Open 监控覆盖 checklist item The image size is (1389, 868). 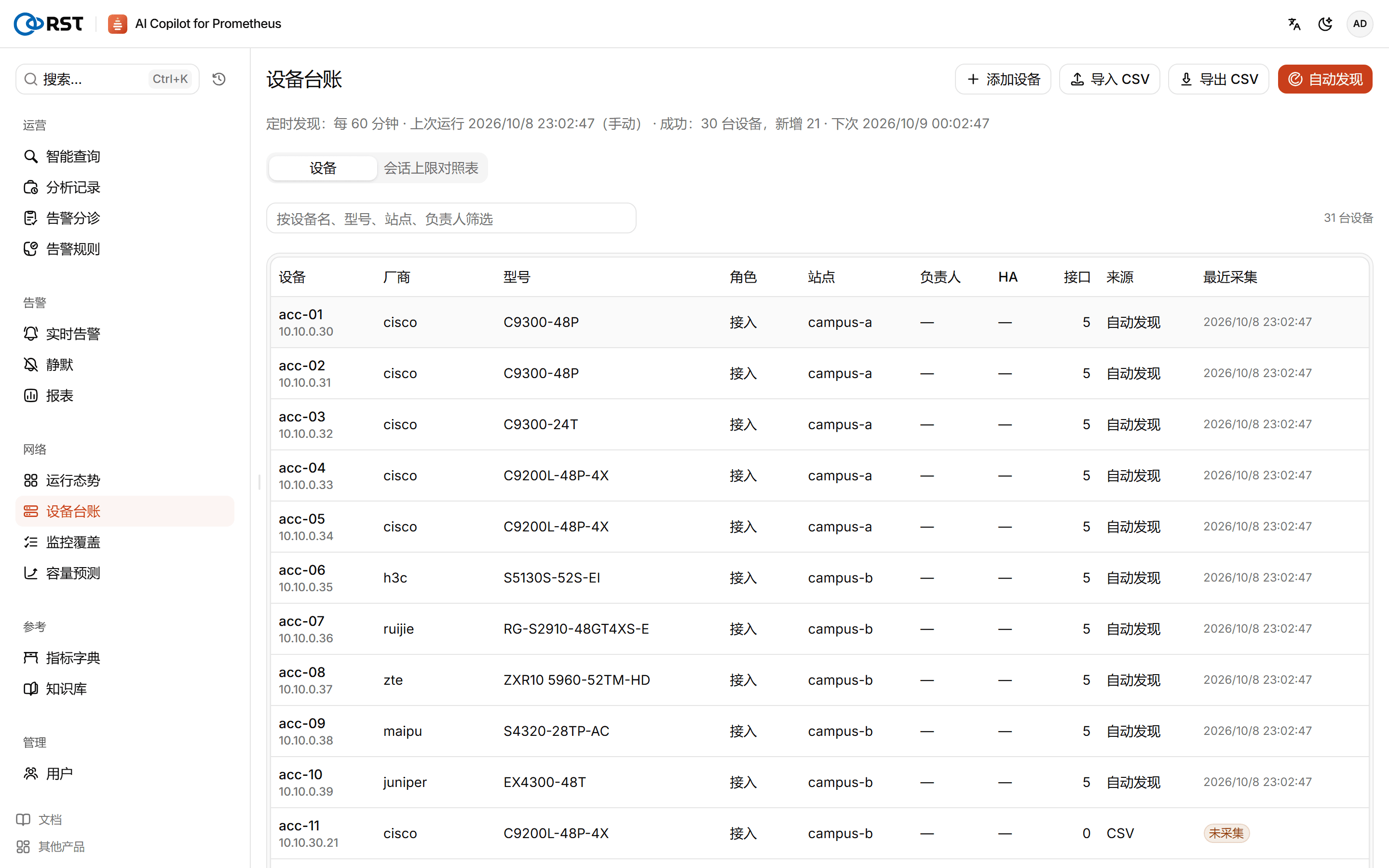coord(125,542)
